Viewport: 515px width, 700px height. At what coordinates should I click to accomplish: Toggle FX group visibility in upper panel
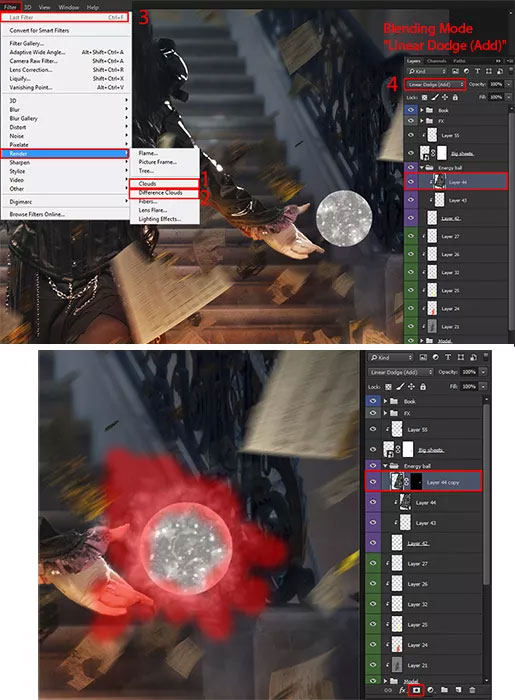tap(411, 121)
